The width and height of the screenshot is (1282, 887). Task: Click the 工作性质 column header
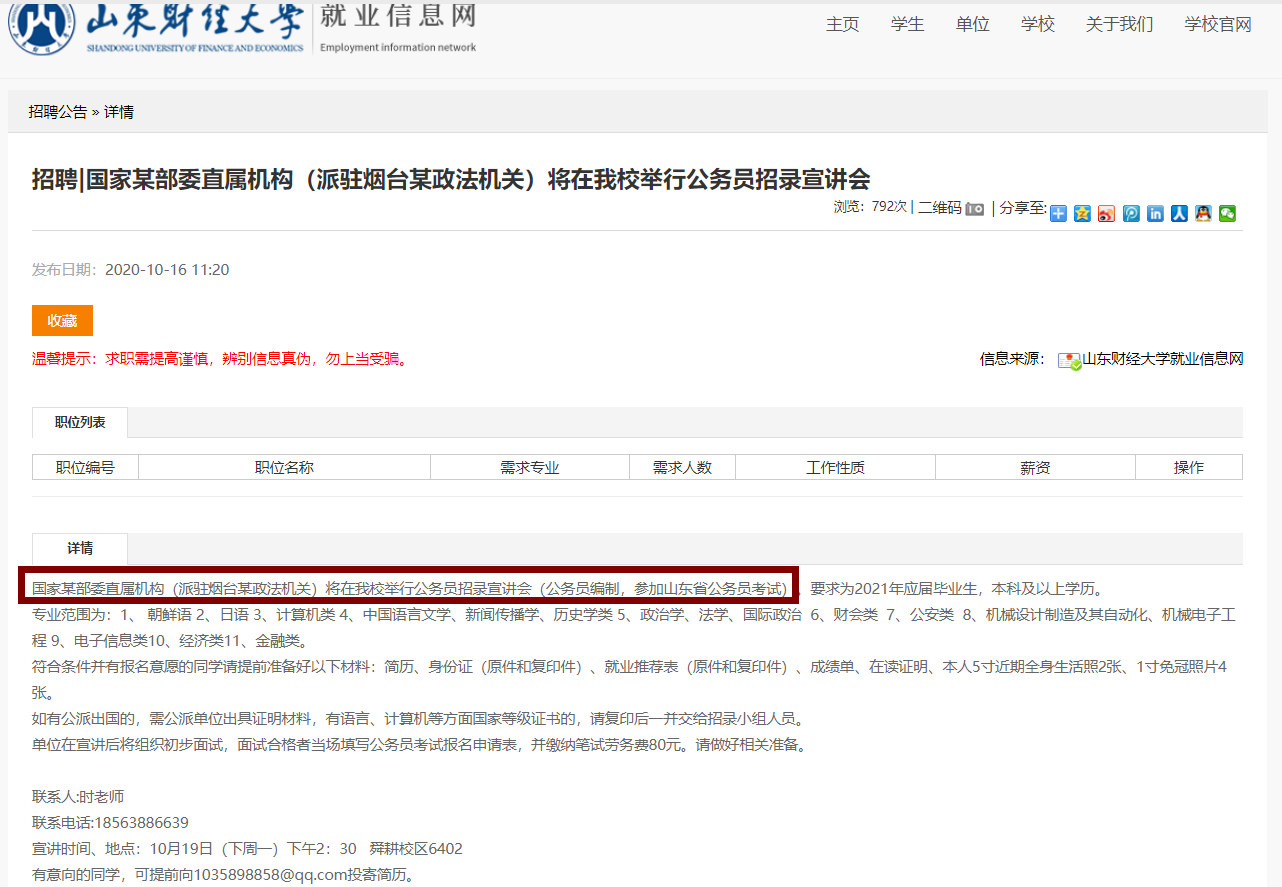835,467
